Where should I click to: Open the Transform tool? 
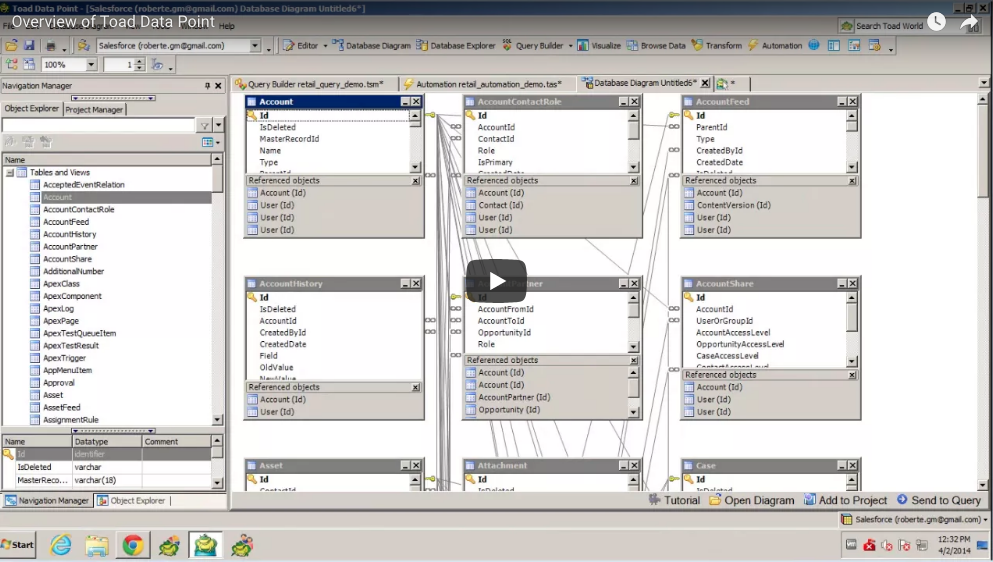[x=717, y=46]
